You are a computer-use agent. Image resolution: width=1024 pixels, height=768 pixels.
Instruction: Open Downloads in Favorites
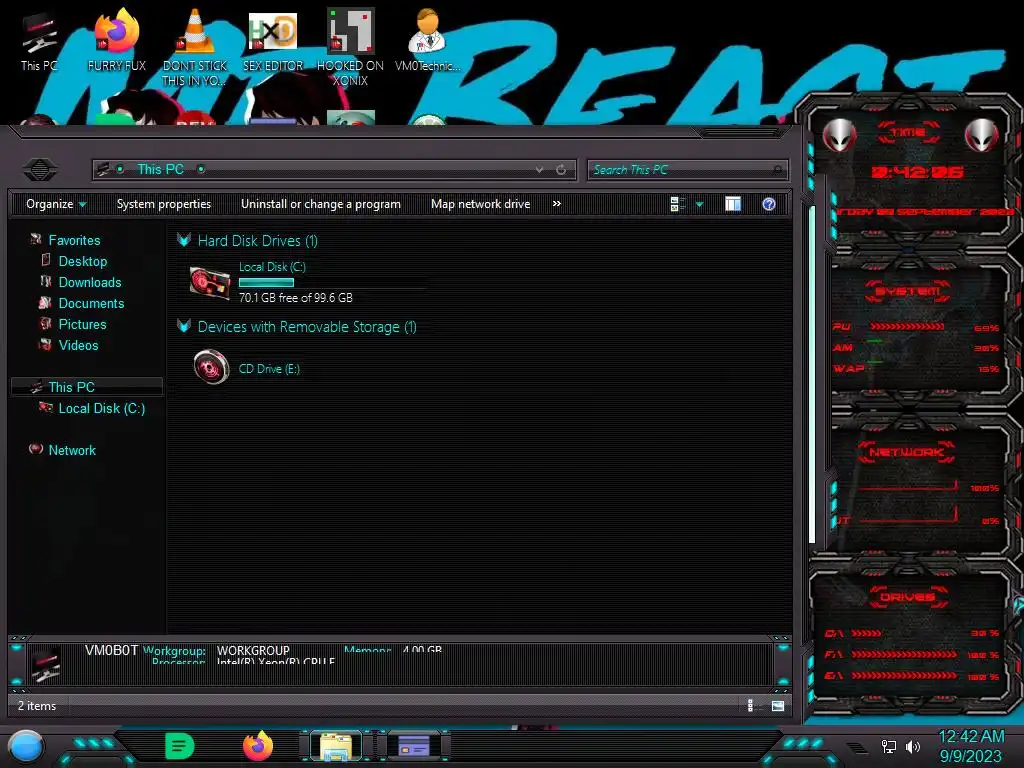click(89, 282)
